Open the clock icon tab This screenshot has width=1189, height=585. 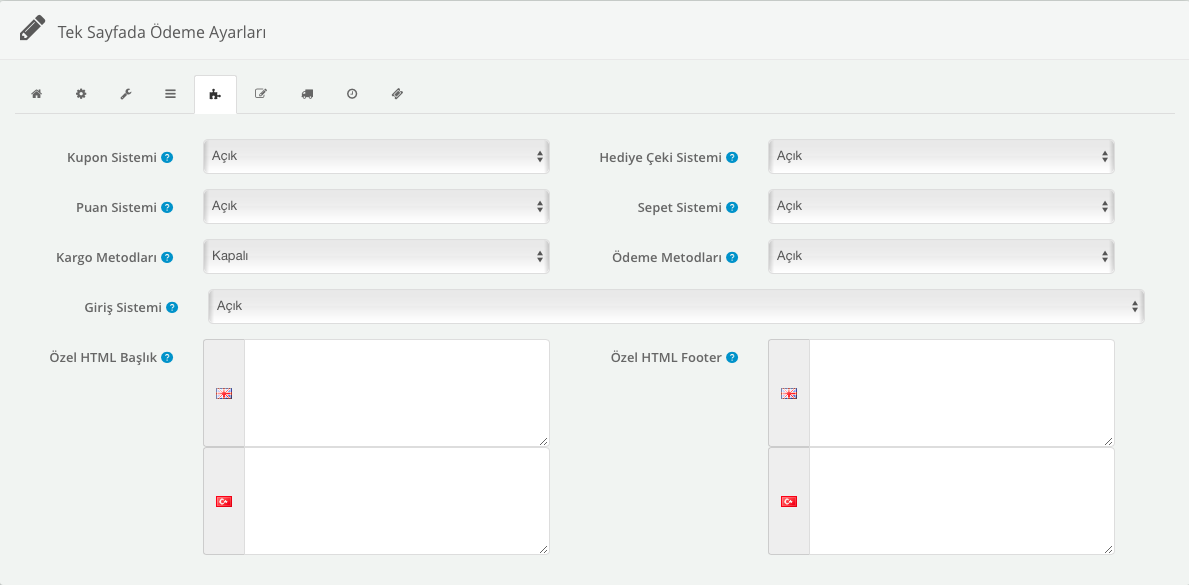click(x=352, y=94)
